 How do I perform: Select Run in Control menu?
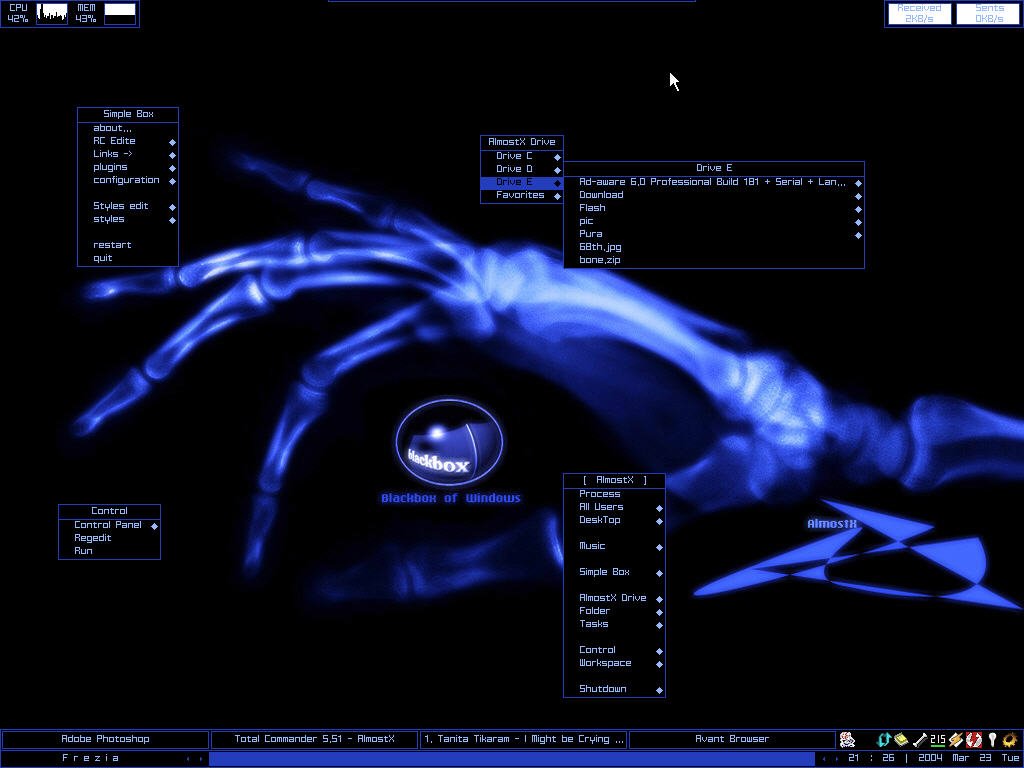tap(110, 552)
